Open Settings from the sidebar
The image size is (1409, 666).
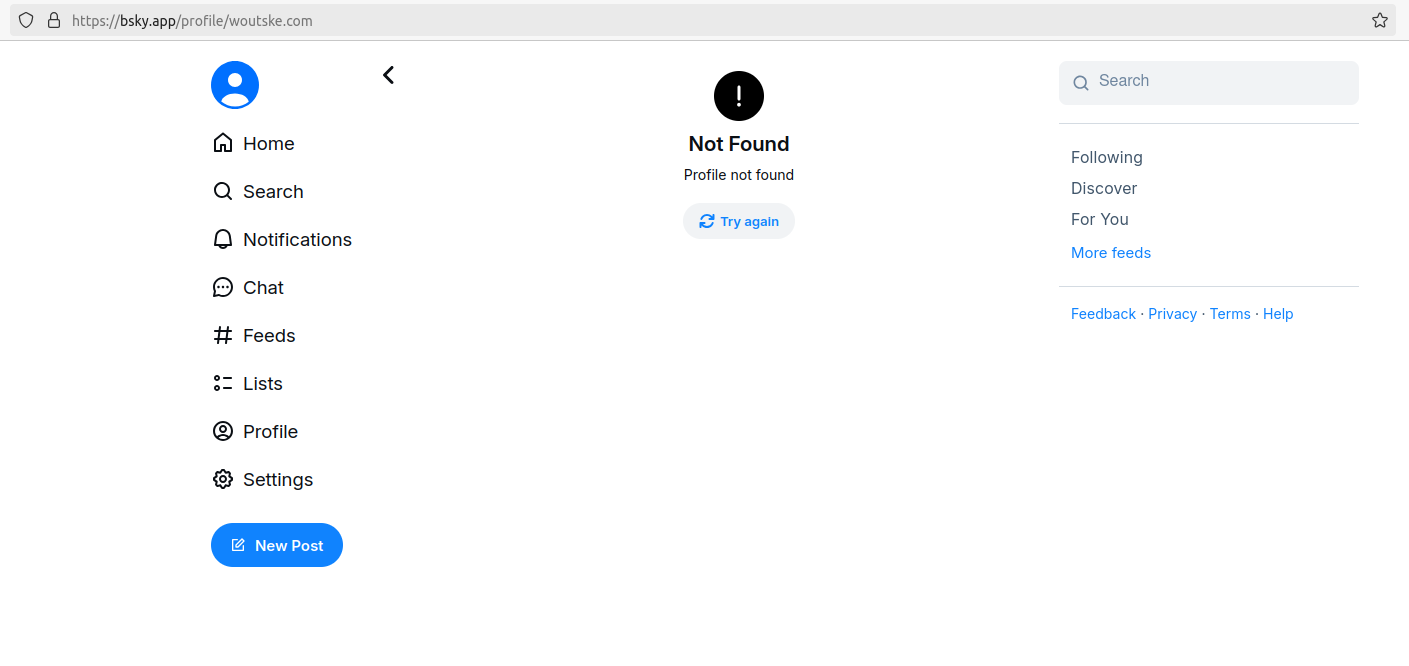point(278,479)
